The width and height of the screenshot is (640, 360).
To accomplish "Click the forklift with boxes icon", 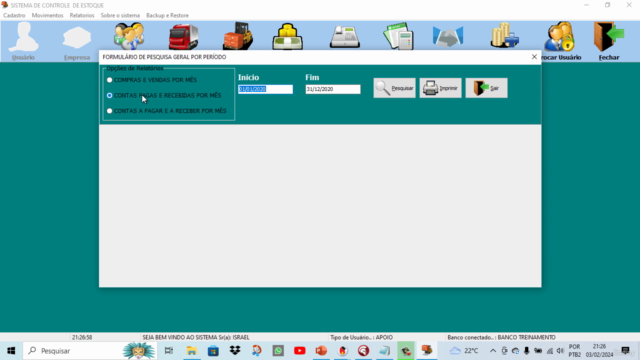I will tap(238, 36).
